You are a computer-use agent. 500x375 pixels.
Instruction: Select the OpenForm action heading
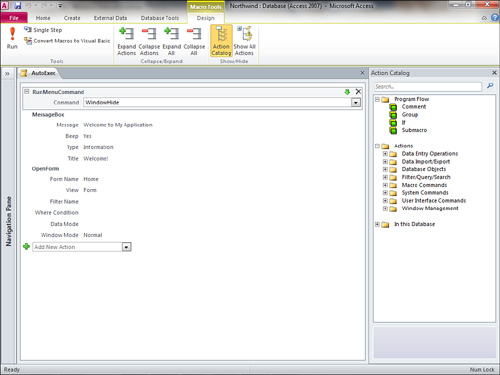pyautogui.click(x=45, y=169)
